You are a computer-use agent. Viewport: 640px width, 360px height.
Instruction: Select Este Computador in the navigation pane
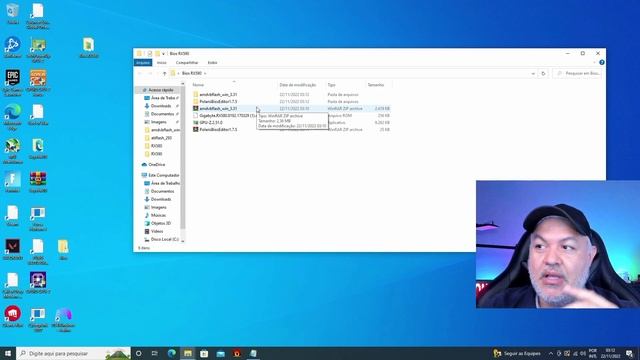point(160,175)
